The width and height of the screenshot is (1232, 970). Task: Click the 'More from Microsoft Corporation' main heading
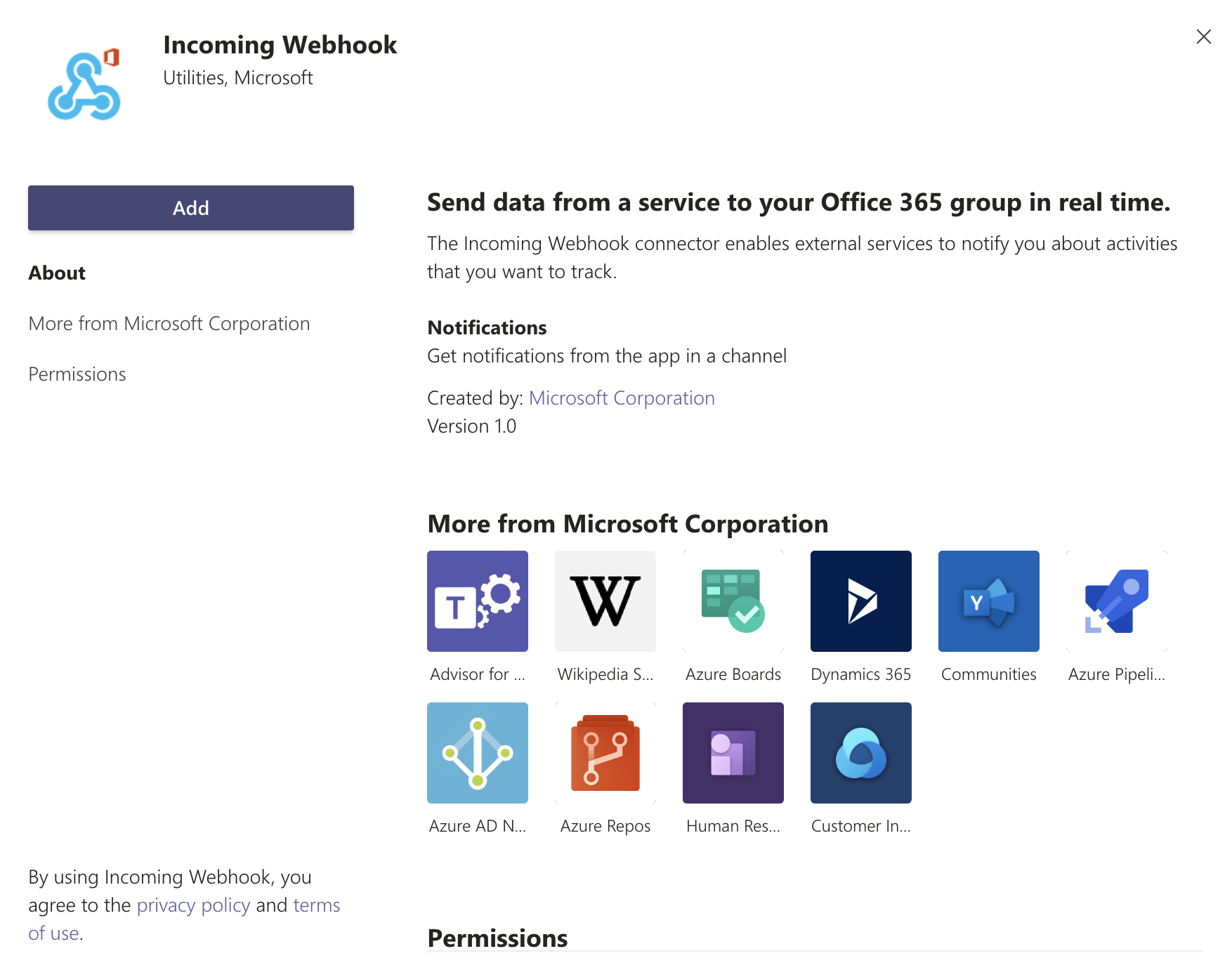pos(628,524)
